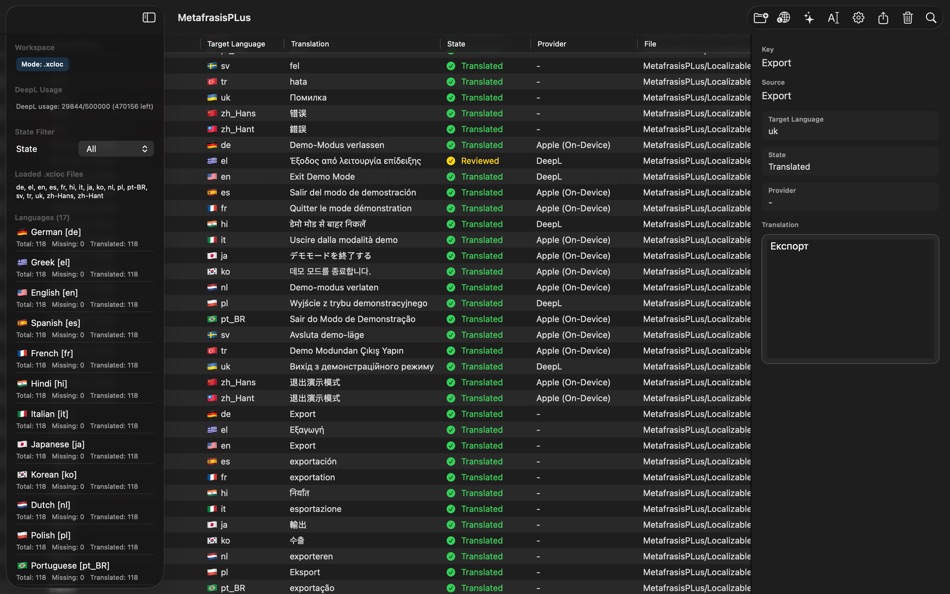The image size is (950, 594).
Task: Click green check icon on 'Εξαγωγή' row
Action: (x=451, y=430)
